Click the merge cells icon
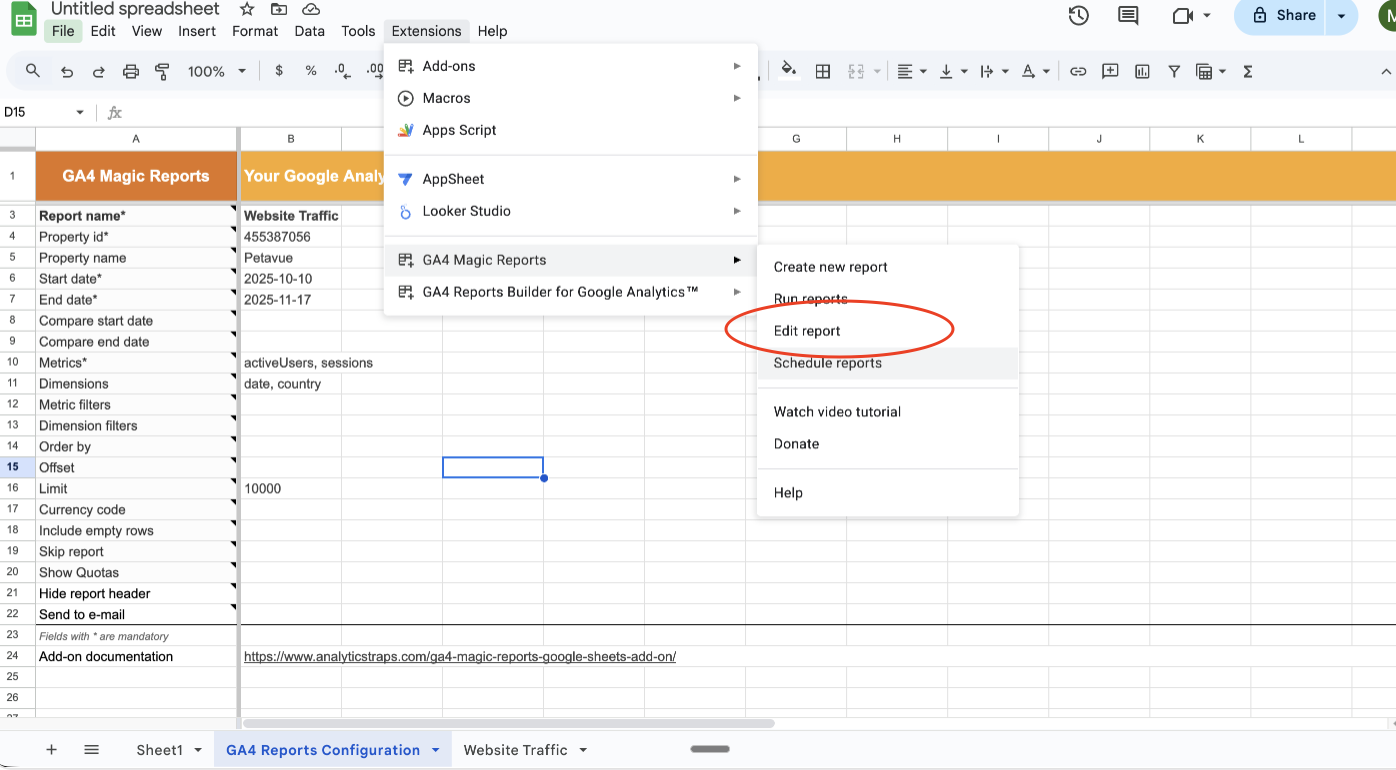 tap(856, 71)
